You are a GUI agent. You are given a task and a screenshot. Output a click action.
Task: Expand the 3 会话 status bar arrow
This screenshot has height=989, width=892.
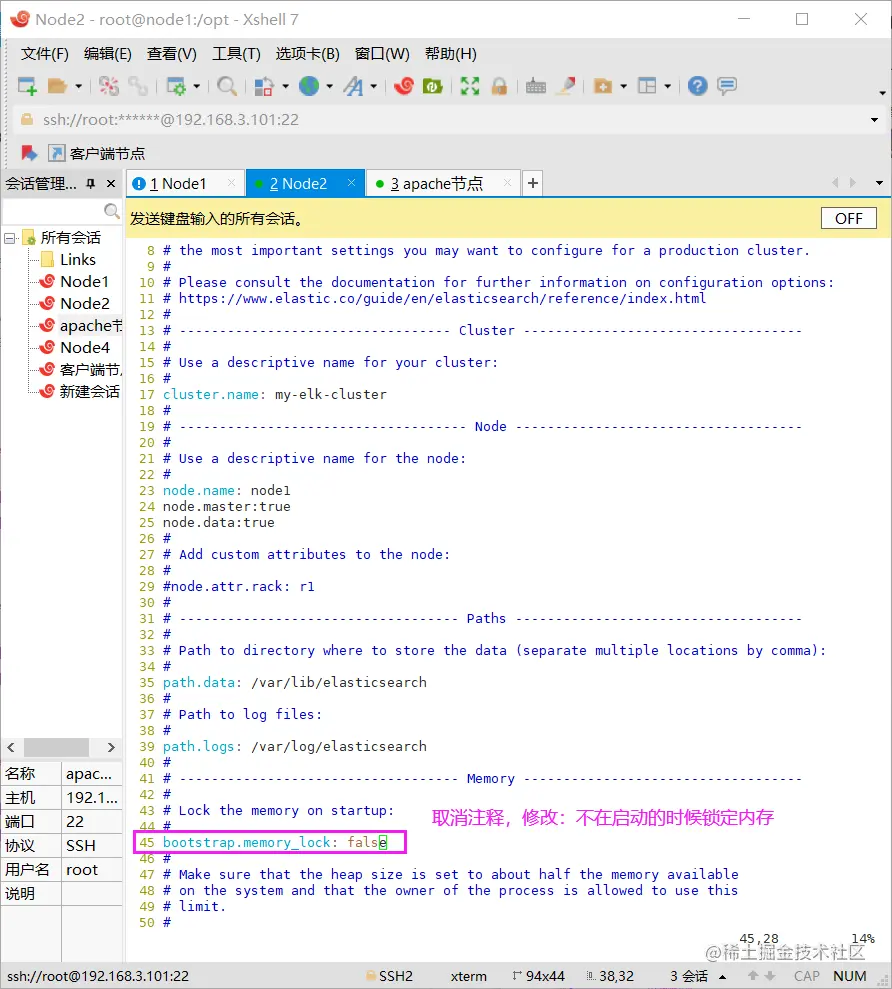(x=722, y=977)
